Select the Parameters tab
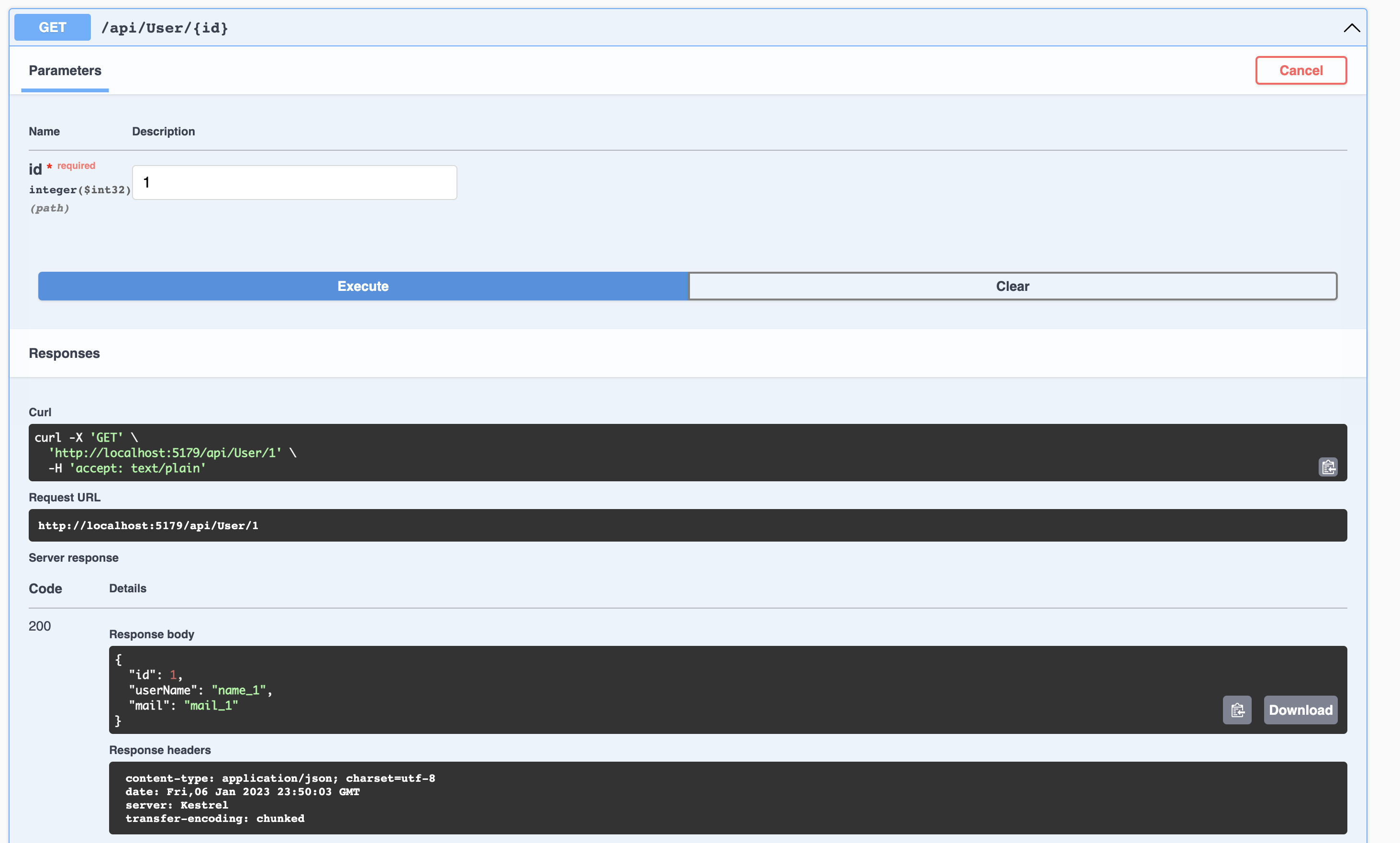Image resolution: width=1400 pixels, height=843 pixels. [65, 70]
